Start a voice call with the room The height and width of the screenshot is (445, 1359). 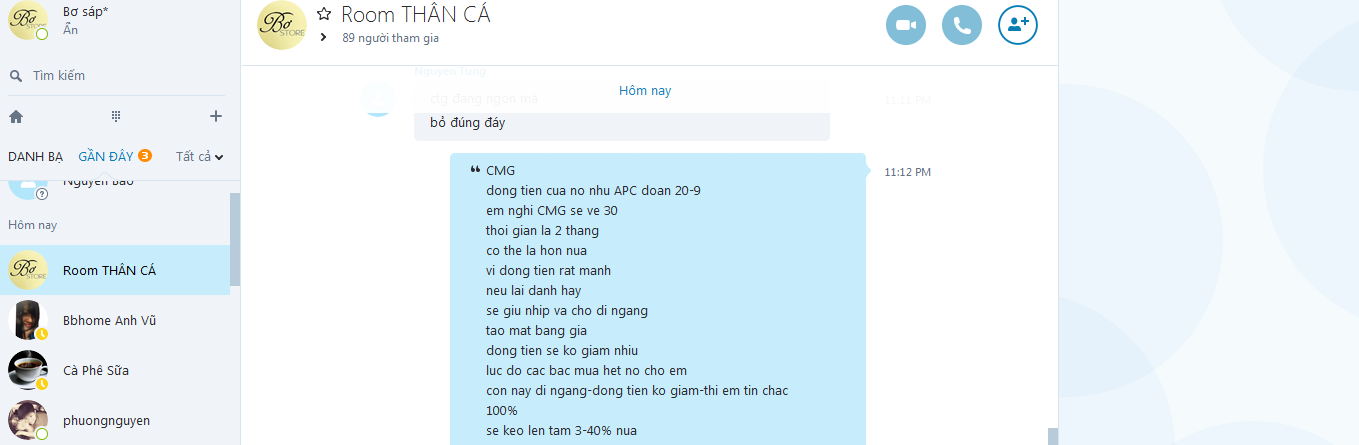click(962, 25)
